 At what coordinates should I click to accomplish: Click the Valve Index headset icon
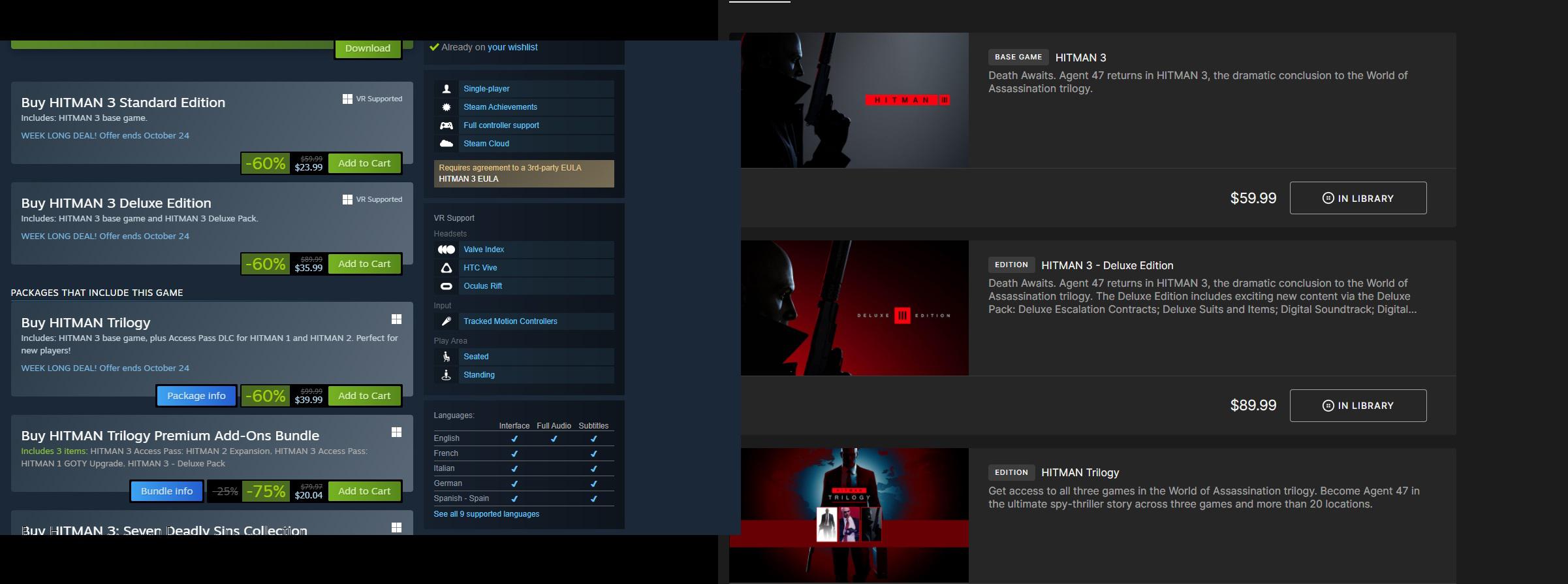coord(447,250)
